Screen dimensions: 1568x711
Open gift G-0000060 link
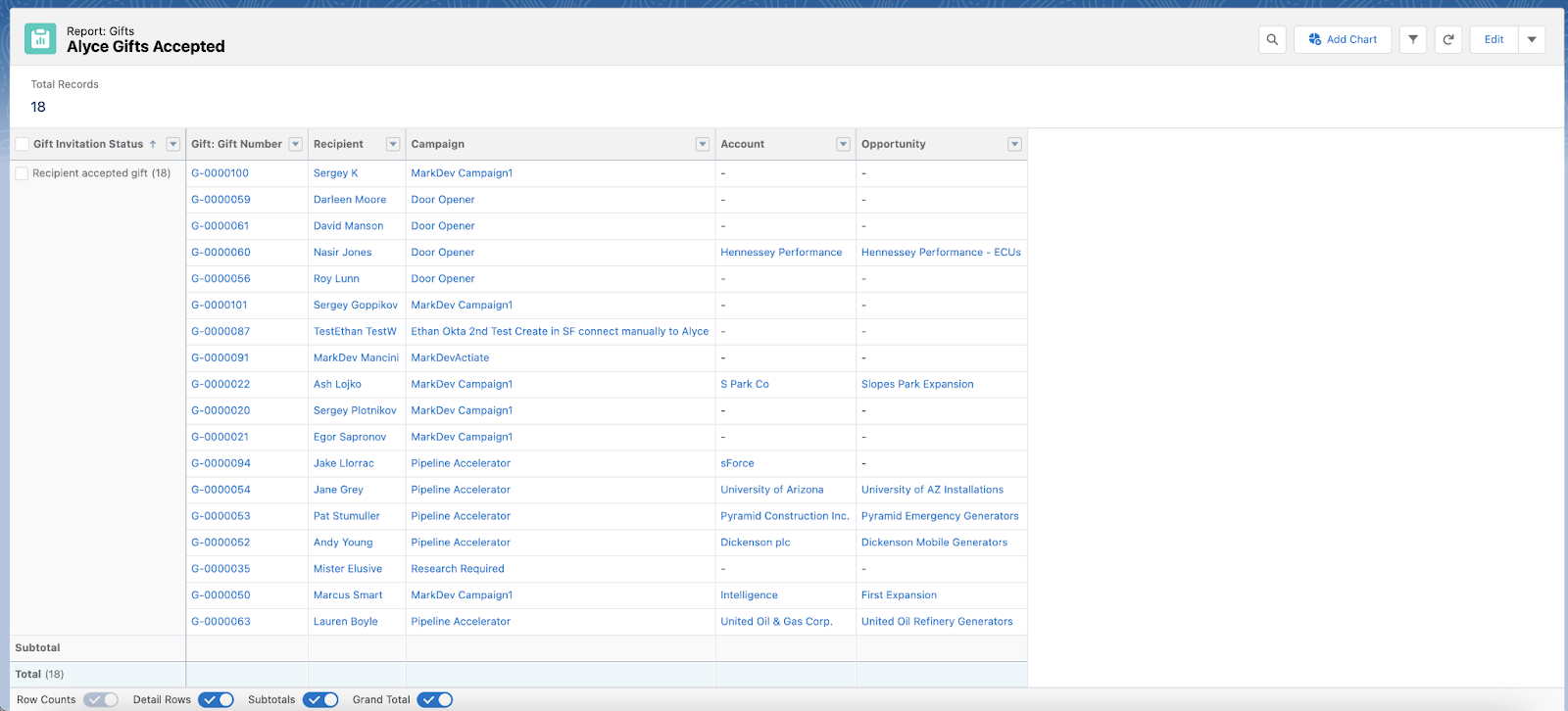coord(220,253)
